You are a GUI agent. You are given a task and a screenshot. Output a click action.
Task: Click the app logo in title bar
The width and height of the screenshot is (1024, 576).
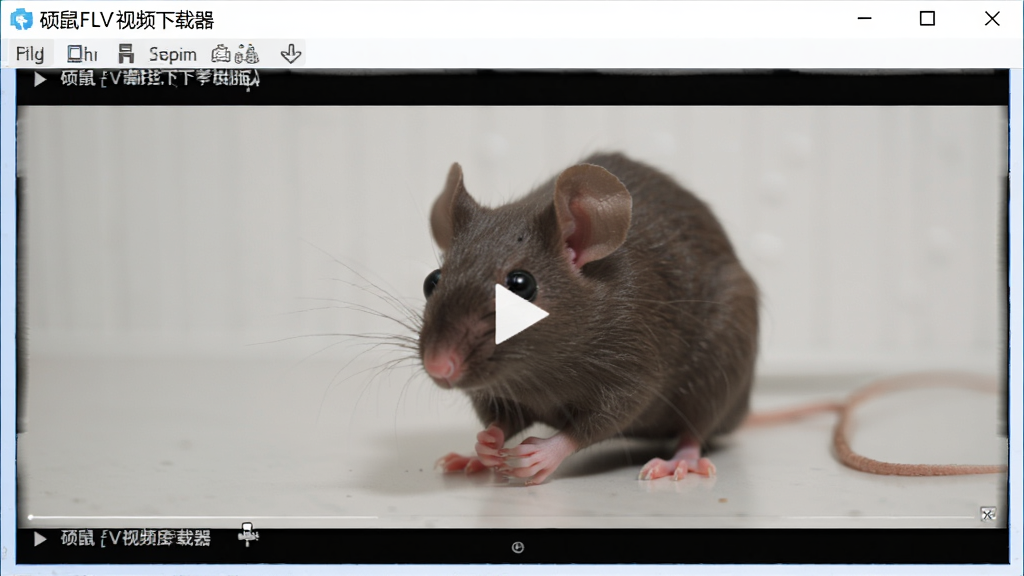[22, 20]
